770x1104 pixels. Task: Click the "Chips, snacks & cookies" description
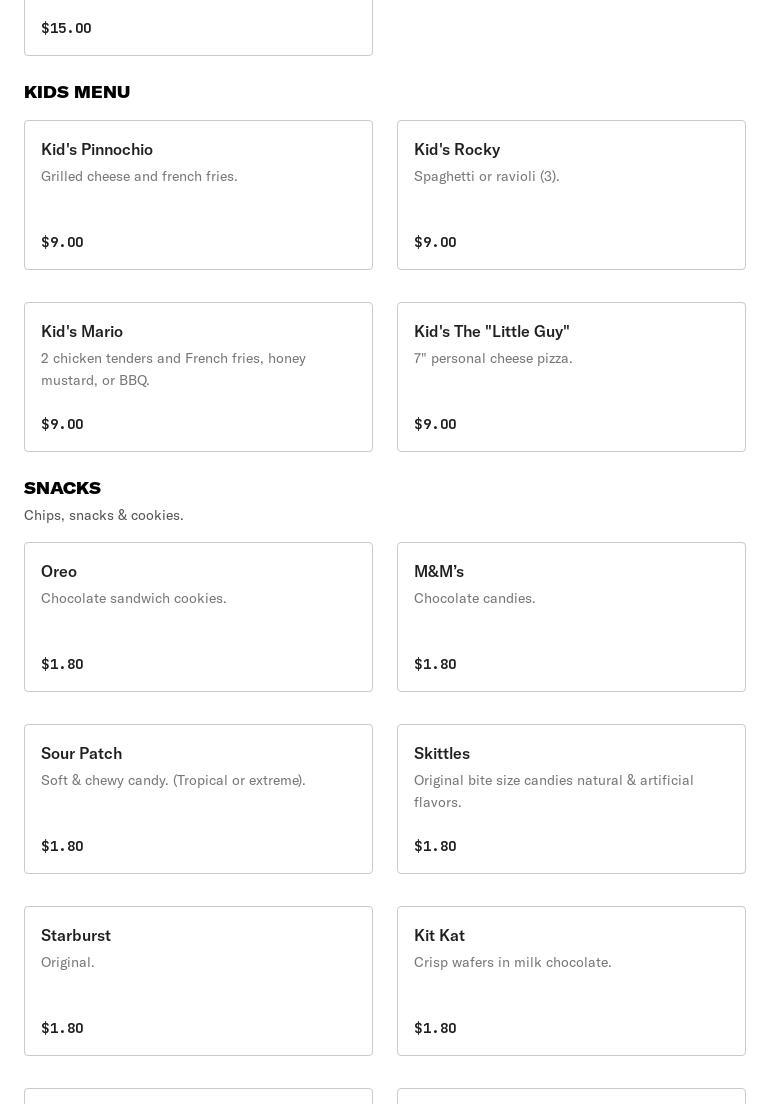tap(103, 515)
